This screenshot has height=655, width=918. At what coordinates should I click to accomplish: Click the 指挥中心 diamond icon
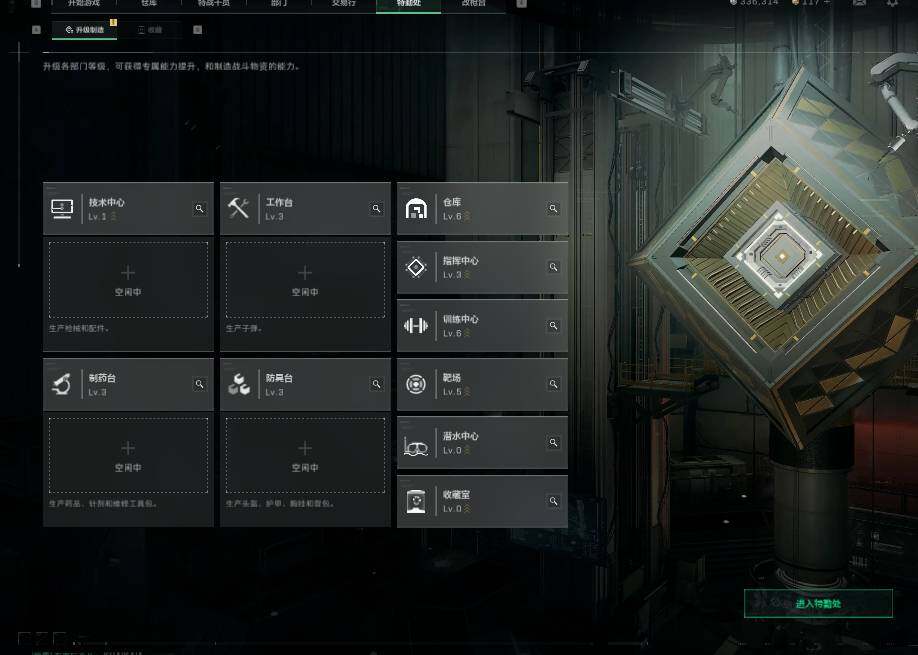pos(416,267)
